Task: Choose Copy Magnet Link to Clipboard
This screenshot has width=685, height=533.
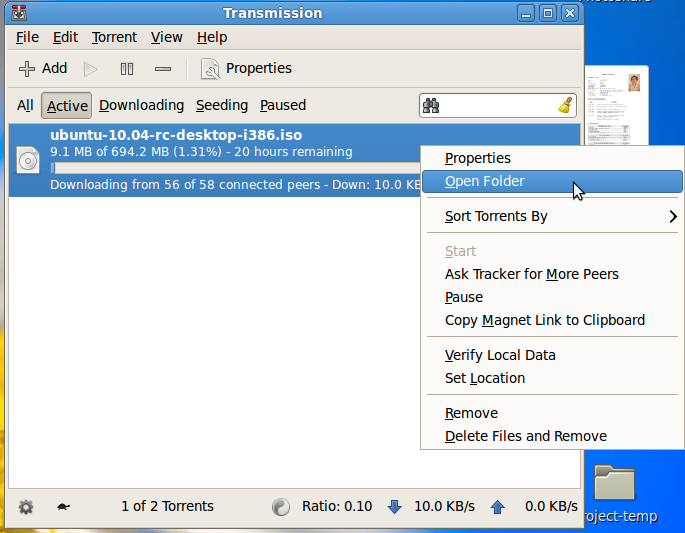Action: 552,321
